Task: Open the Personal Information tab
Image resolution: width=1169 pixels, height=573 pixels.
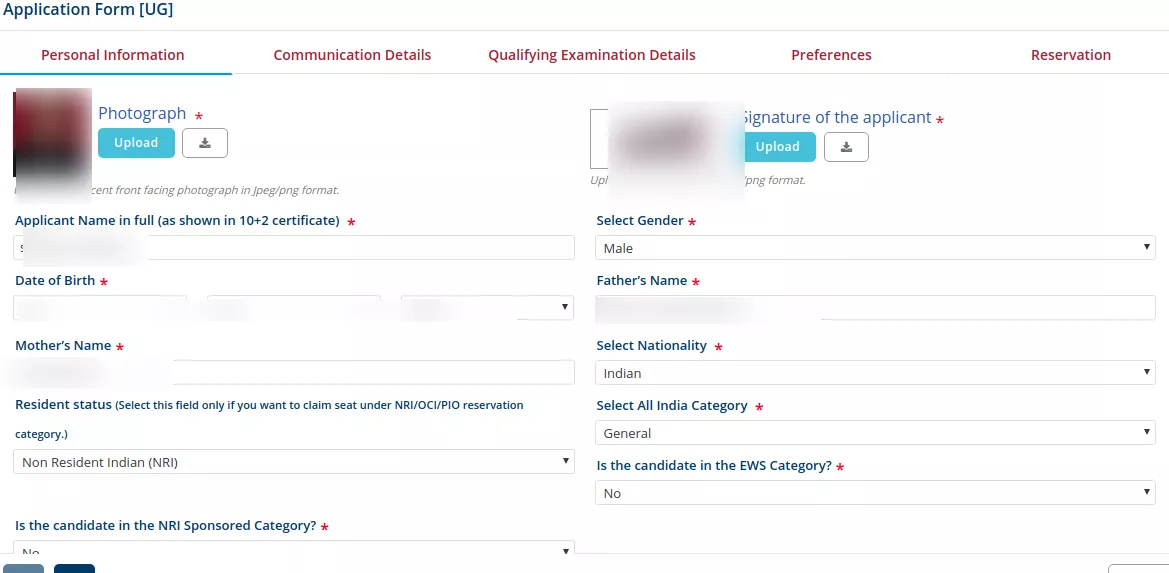Action: (x=113, y=54)
